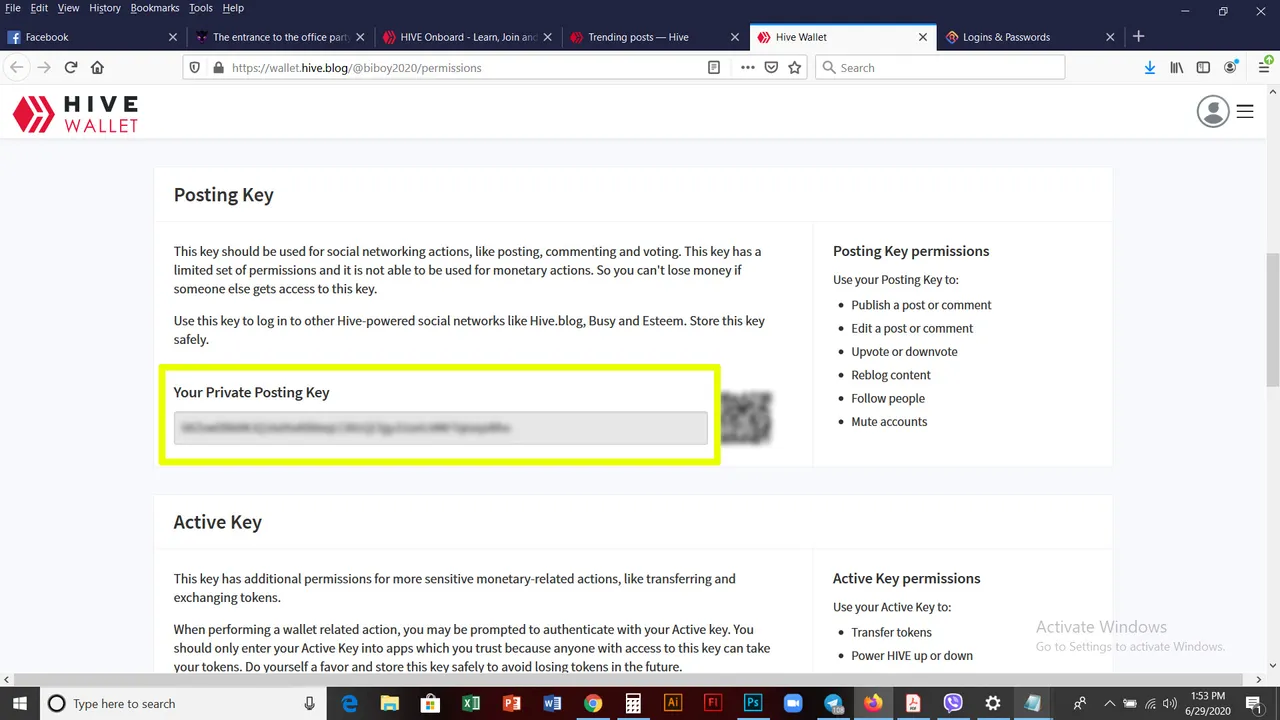Viewport: 1280px width, 720px height.
Task: Click the blurred posting key QR code
Action: click(x=745, y=418)
